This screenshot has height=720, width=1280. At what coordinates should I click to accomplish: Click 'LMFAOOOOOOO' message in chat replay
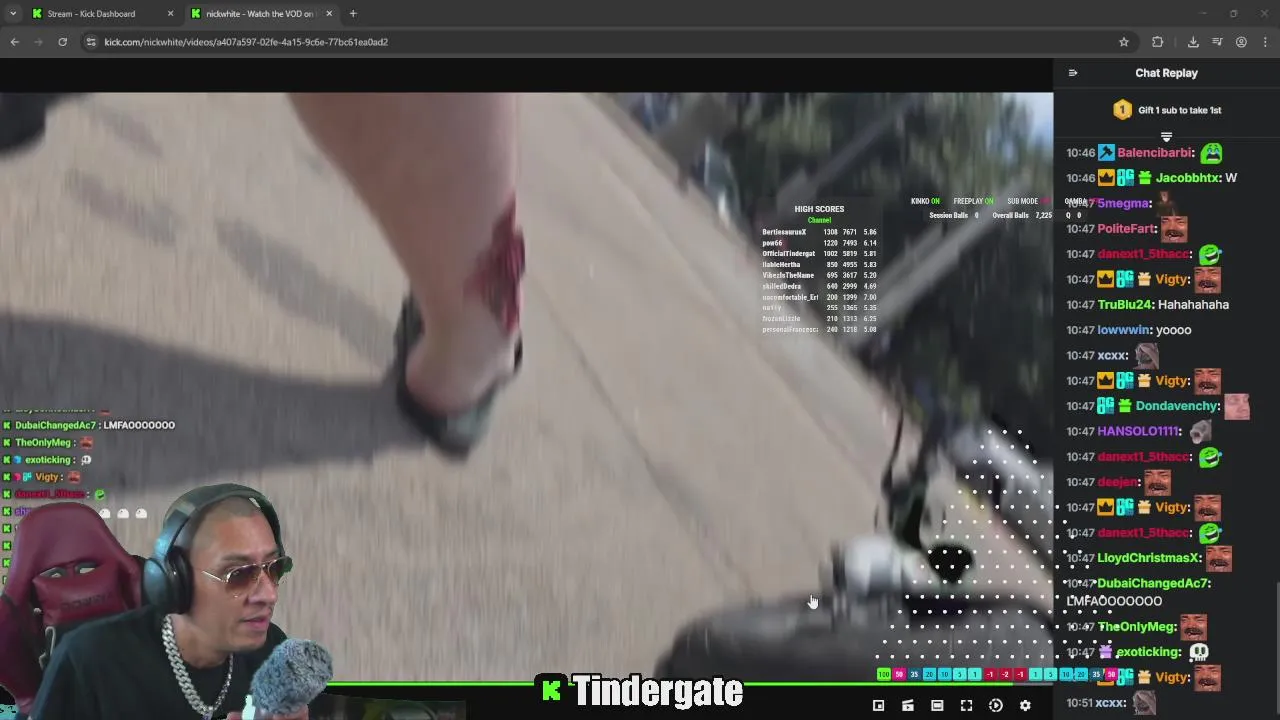(1114, 601)
